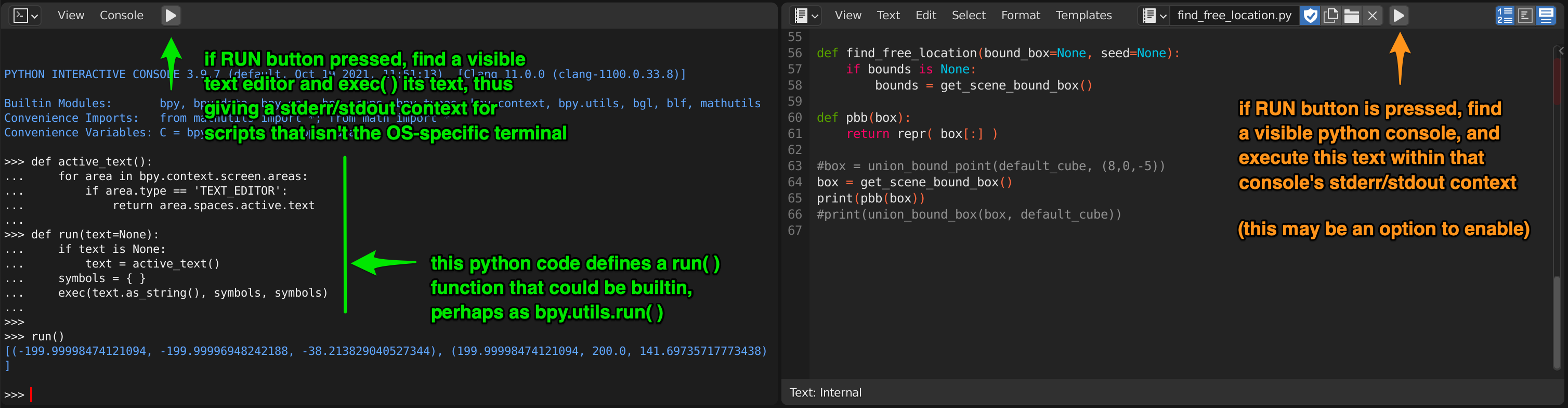Viewport: 1568px width, 408px height.
Task: Open the Python console editor type dropdown
Action: (x=25, y=15)
